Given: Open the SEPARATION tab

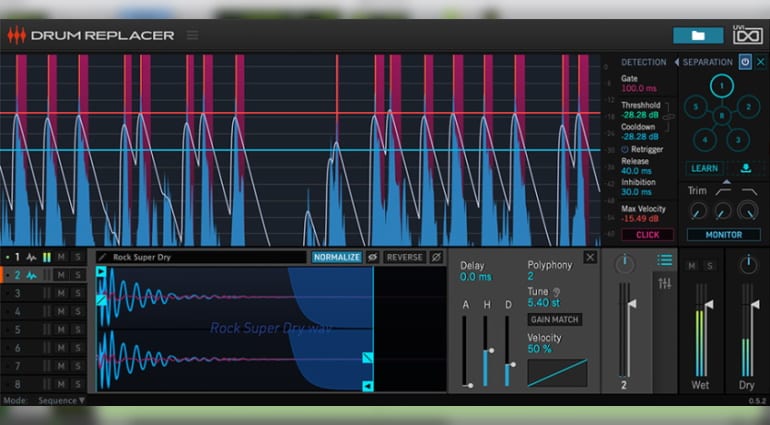Looking at the screenshot, I should pos(707,62).
